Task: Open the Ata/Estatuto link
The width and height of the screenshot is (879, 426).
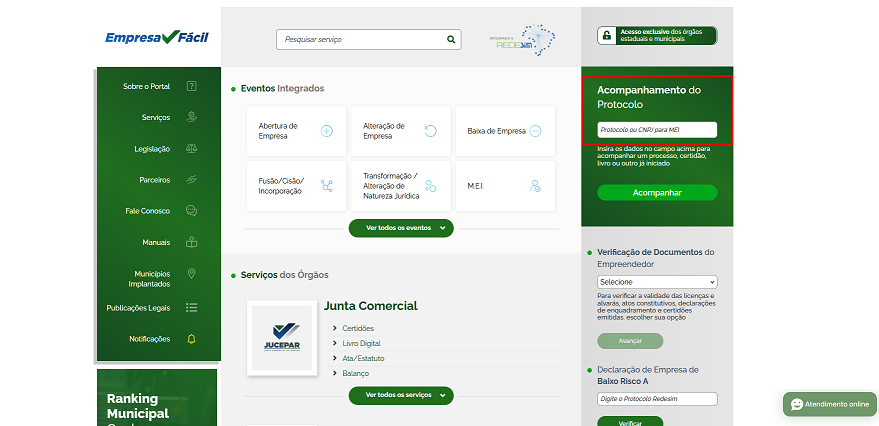Action: pyautogui.click(x=363, y=358)
